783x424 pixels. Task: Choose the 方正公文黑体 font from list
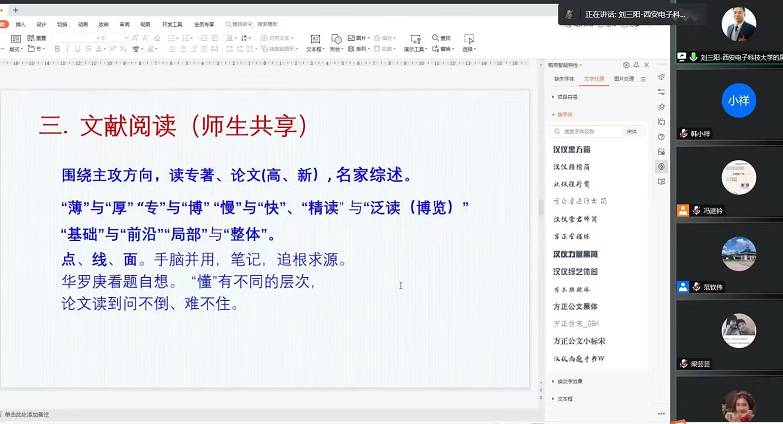tap(575, 306)
